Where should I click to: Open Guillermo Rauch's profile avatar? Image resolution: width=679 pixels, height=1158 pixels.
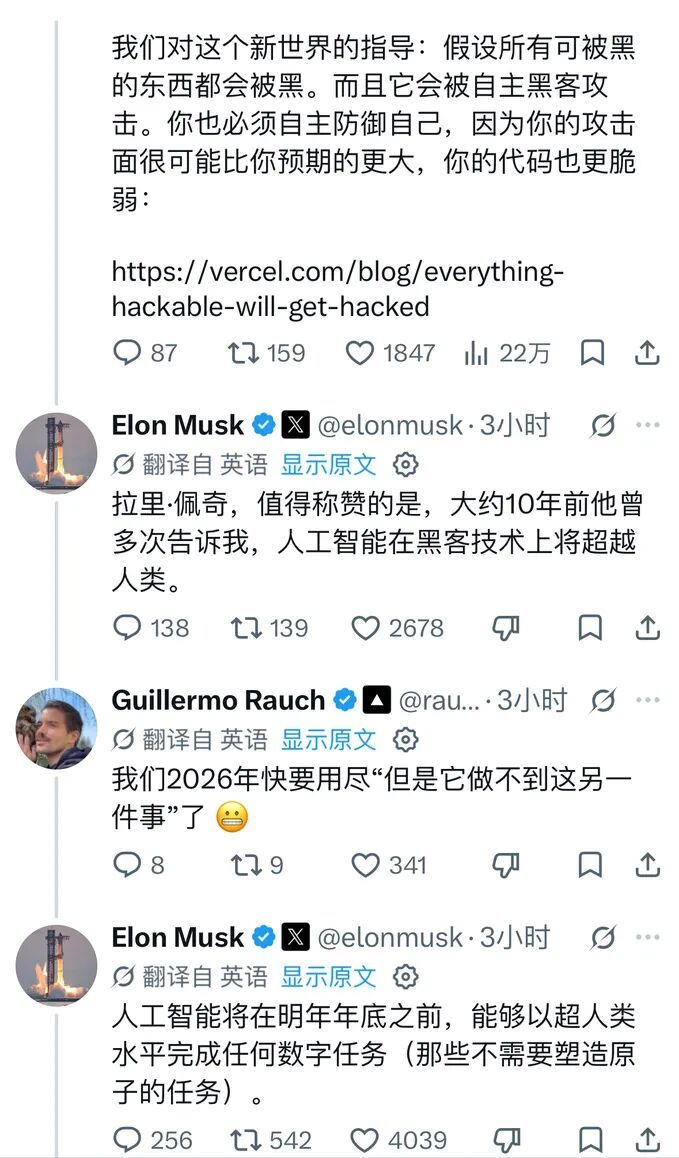tap(56, 728)
